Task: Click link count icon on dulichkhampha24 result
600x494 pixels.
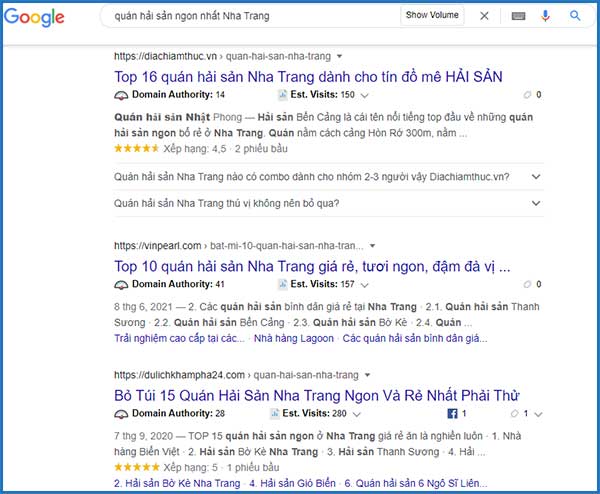Action: coord(514,414)
